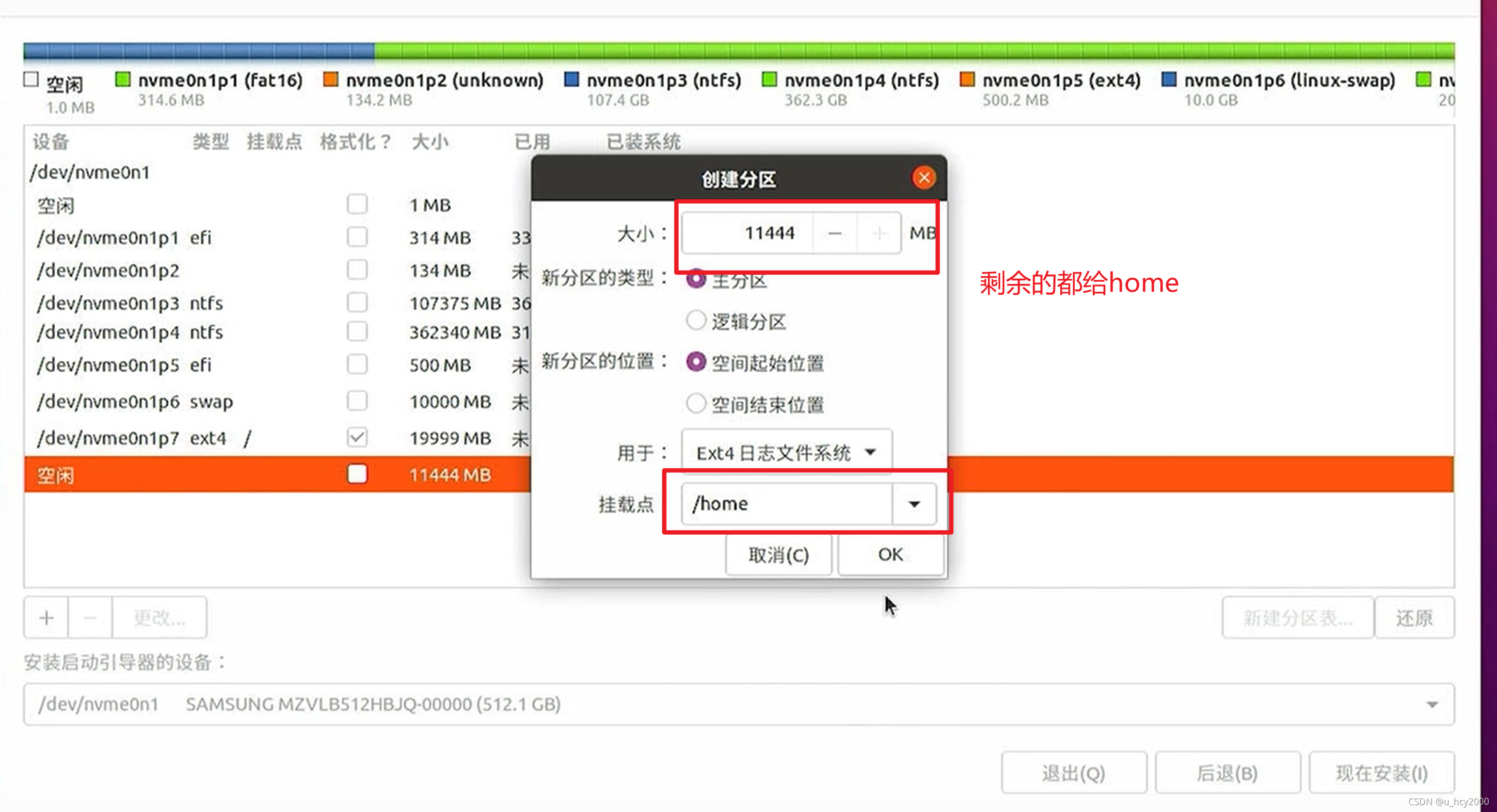Open the Ext4 journaling file system dropdown

[786, 452]
